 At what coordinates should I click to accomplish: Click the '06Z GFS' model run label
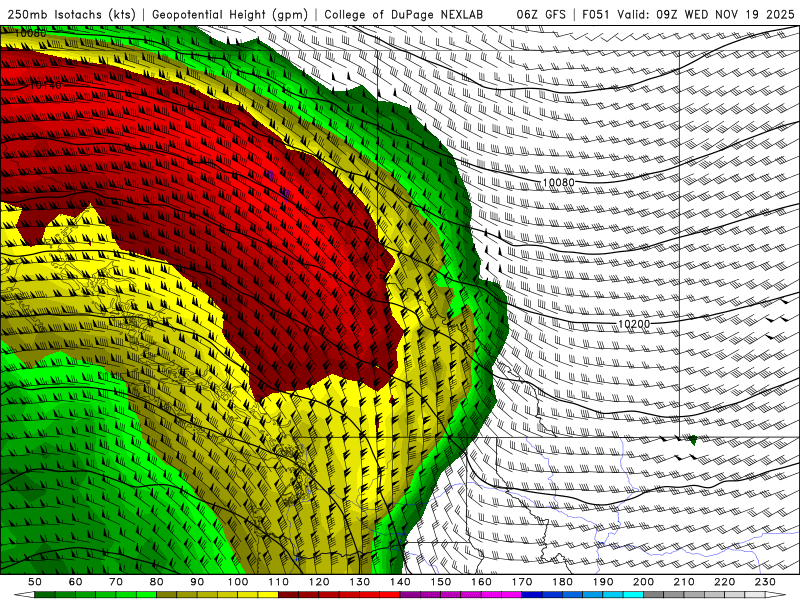click(541, 14)
